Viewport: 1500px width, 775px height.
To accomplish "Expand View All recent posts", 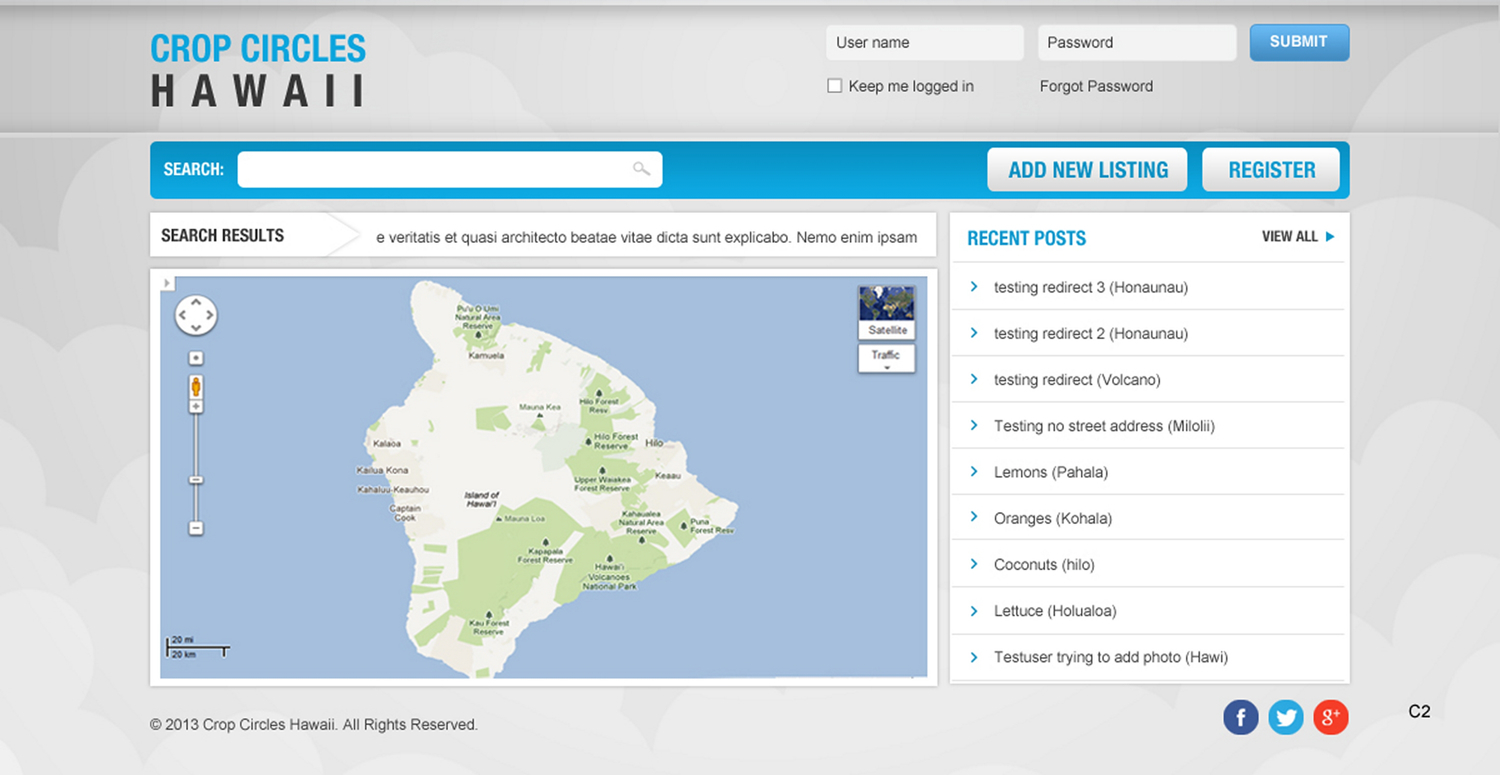I will (x=1297, y=237).
